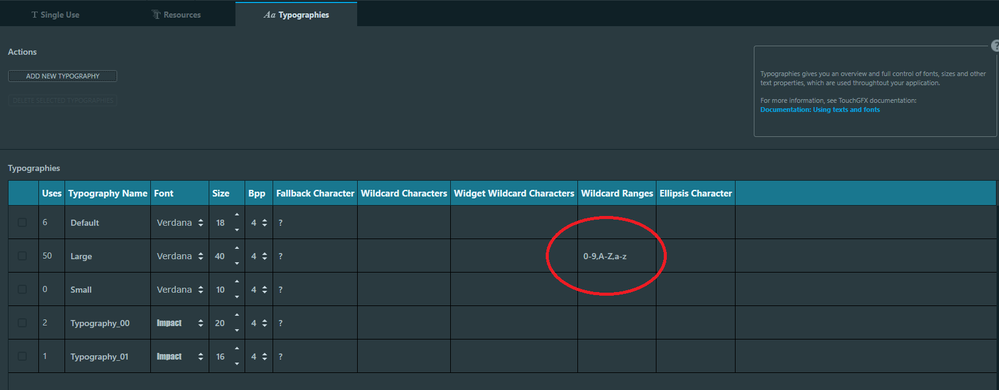Click the Uses column header
999x390 pixels.
pyautogui.click(x=52, y=193)
